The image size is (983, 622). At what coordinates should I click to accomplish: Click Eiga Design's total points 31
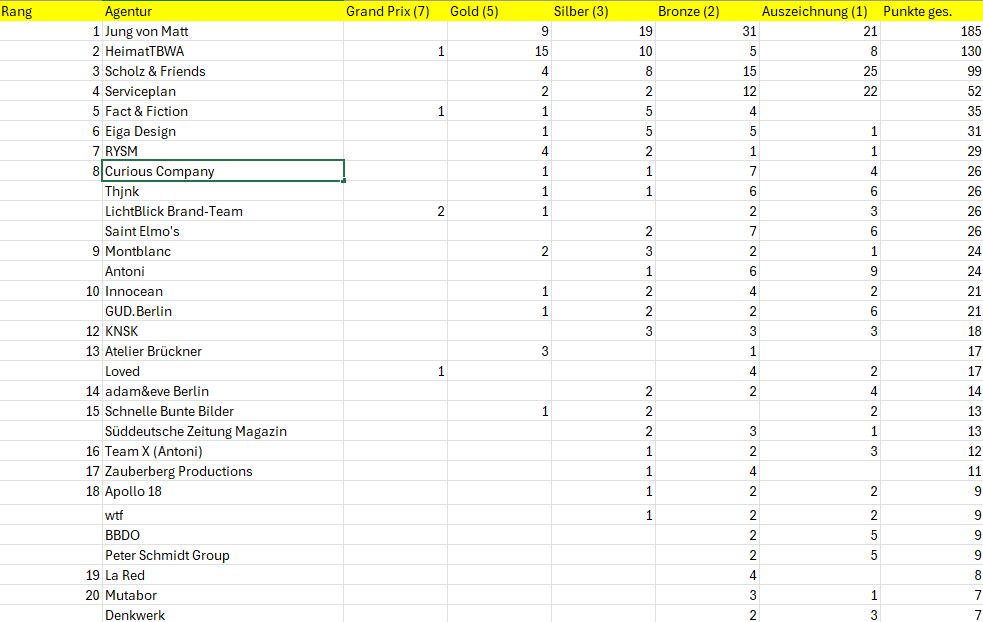tap(932, 132)
